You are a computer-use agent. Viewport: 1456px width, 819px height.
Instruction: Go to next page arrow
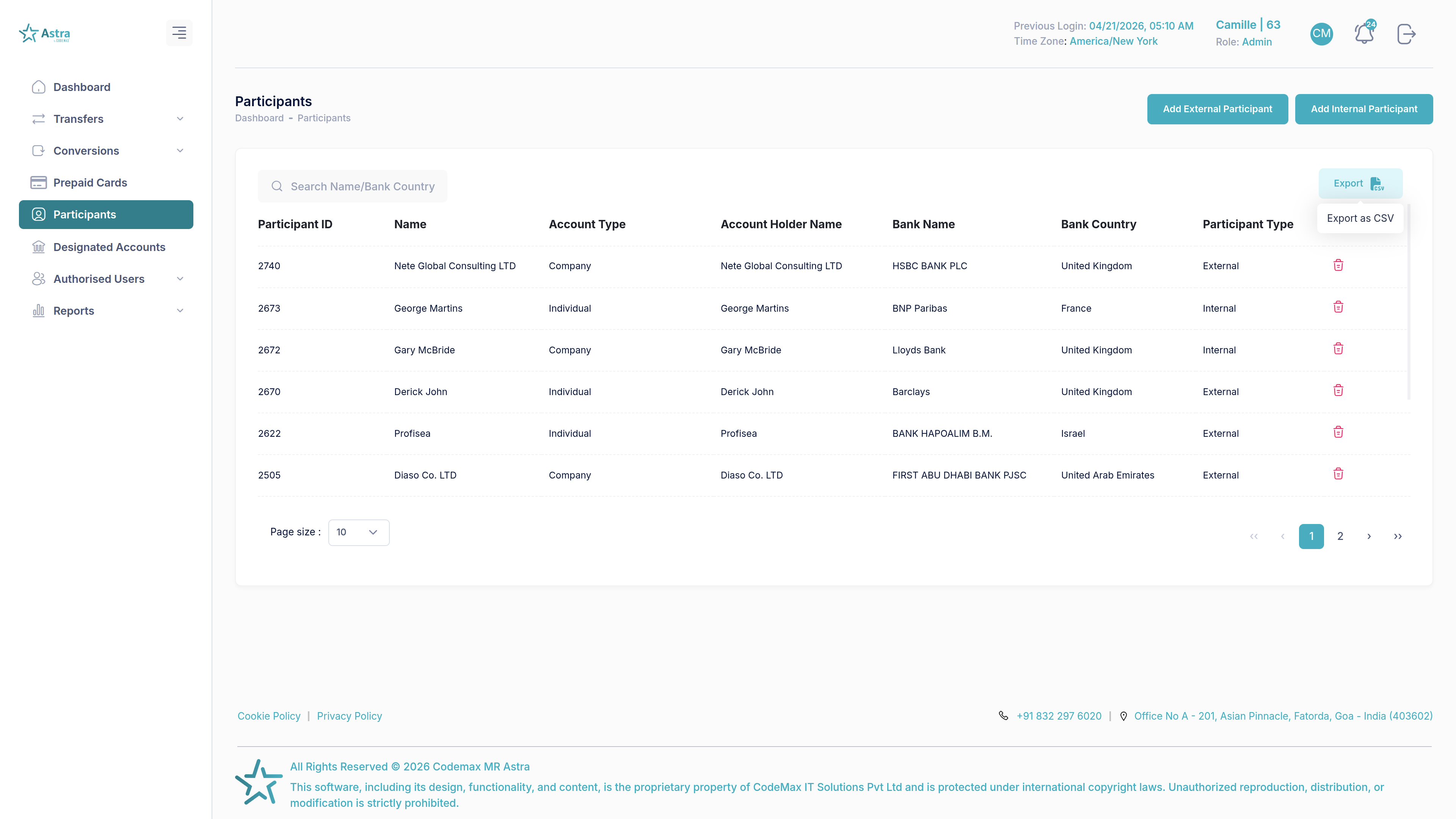[x=1369, y=537]
